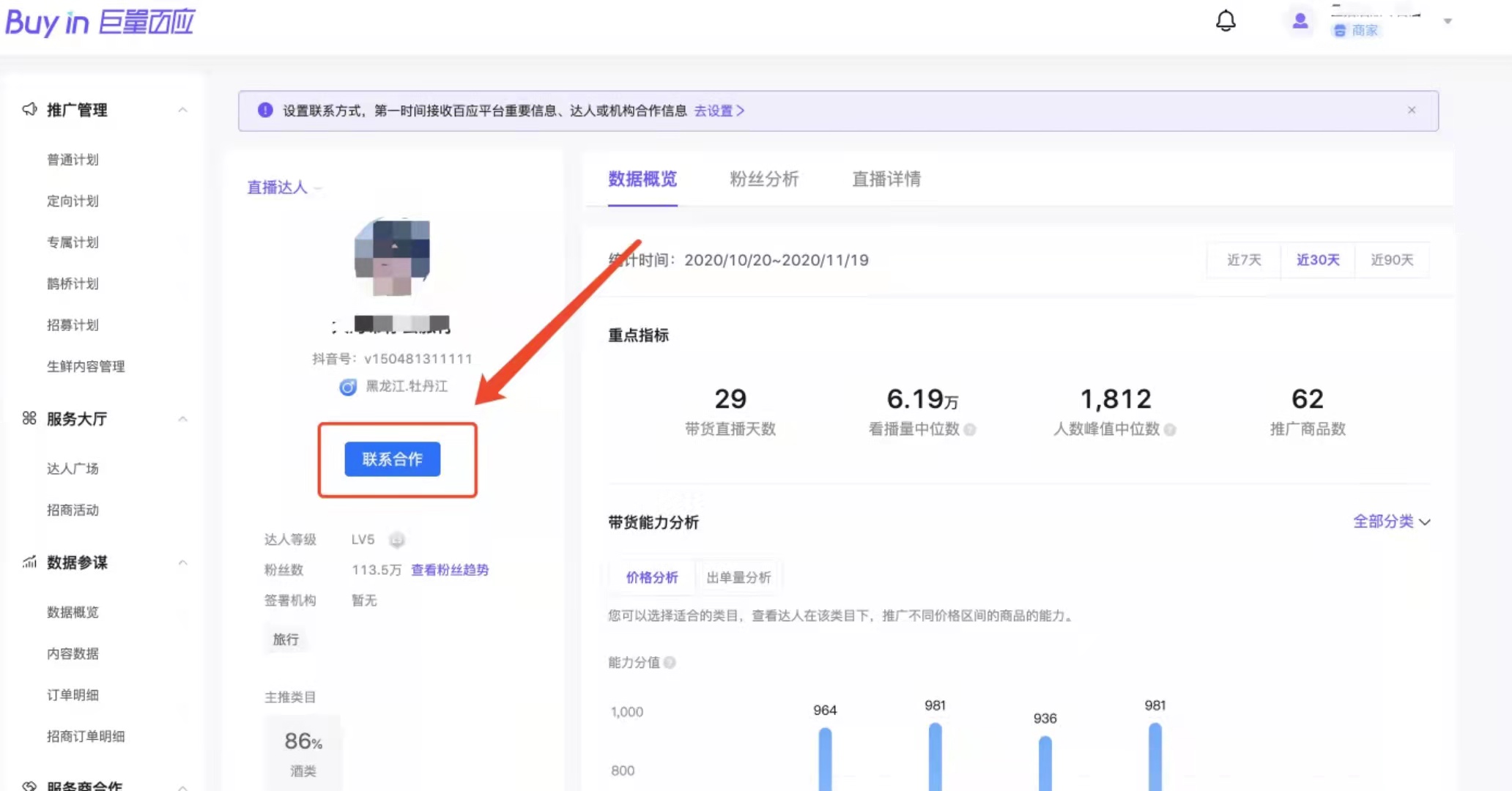Click the Buy in 巨量百应 logo
This screenshot has width=1512, height=791.
click(100, 22)
